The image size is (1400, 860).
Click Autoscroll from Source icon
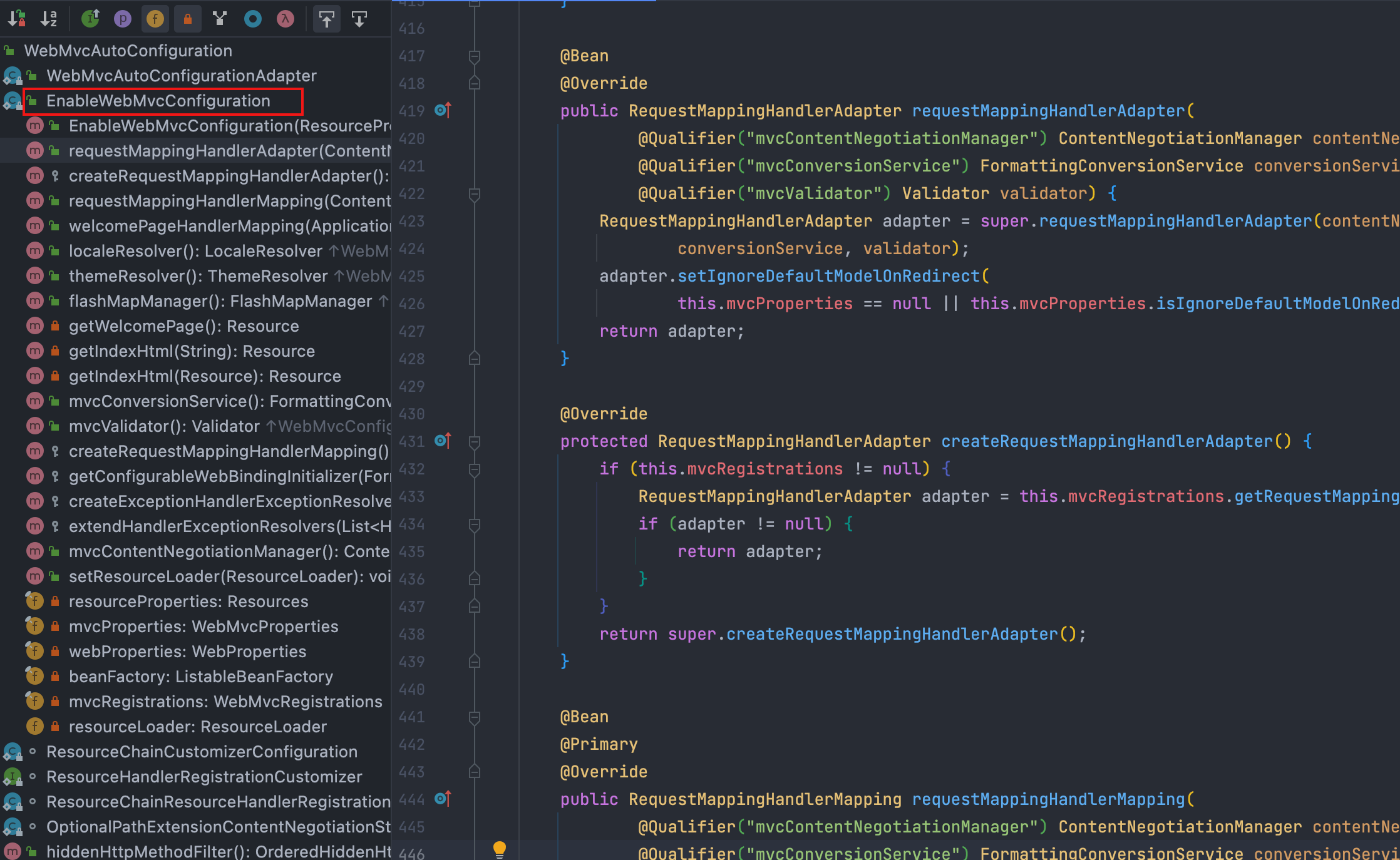coord(359,19)
